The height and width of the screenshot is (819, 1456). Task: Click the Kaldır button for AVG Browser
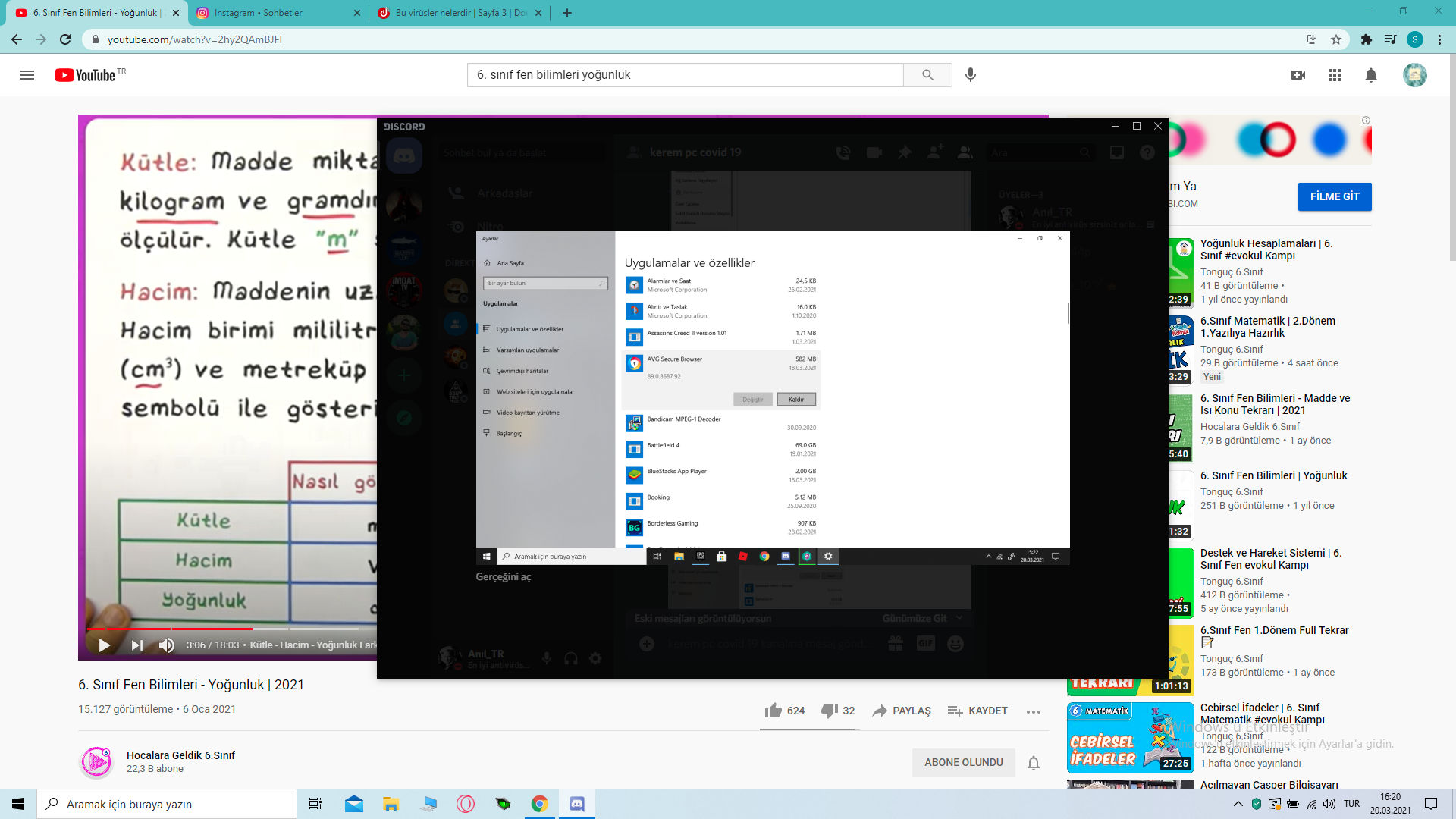coord(796,399)
